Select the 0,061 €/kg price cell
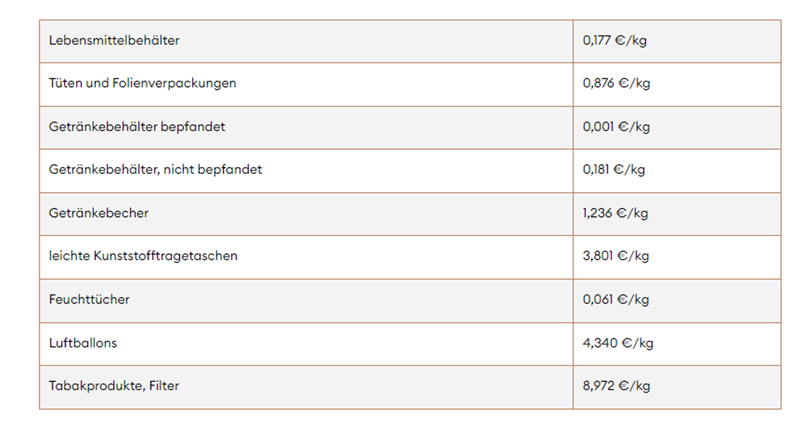 point(615,299)
